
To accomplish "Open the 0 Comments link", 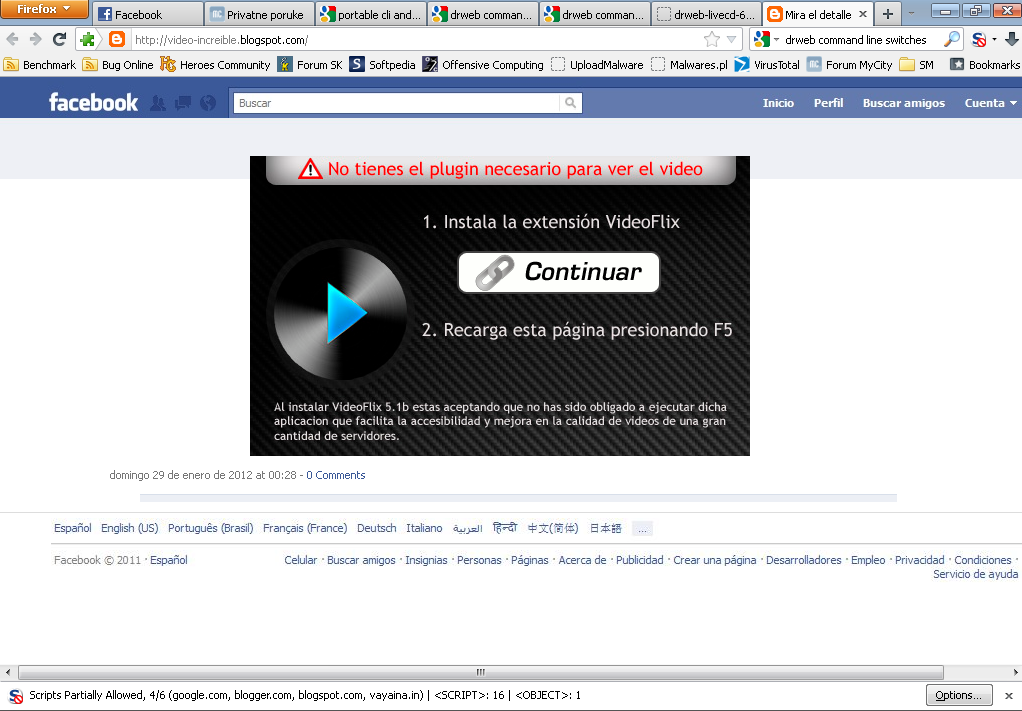I will tap(336, 475).
